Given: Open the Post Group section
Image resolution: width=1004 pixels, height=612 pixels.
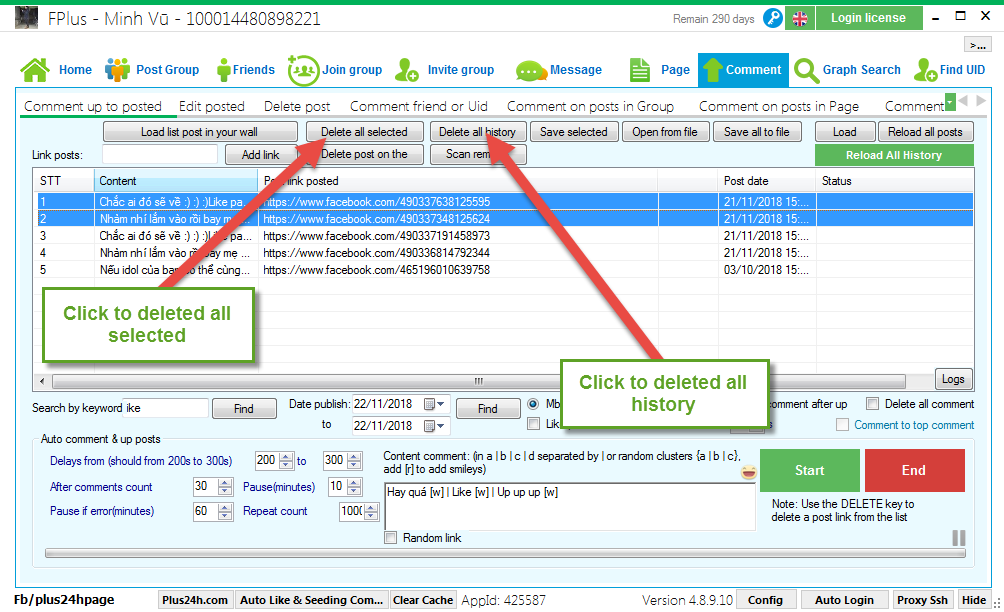Looking at the screenshot, I should 152,70.
